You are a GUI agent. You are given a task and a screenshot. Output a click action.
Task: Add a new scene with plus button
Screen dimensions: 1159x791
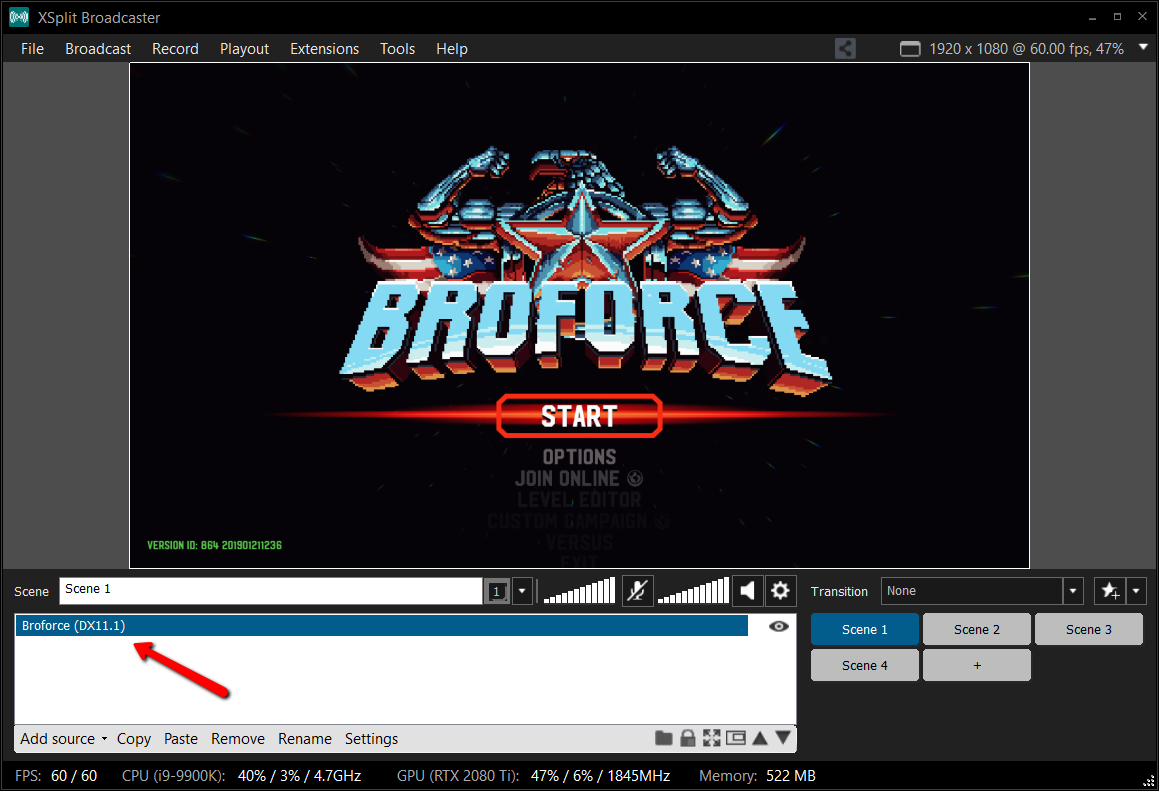[x=976, y=665]
